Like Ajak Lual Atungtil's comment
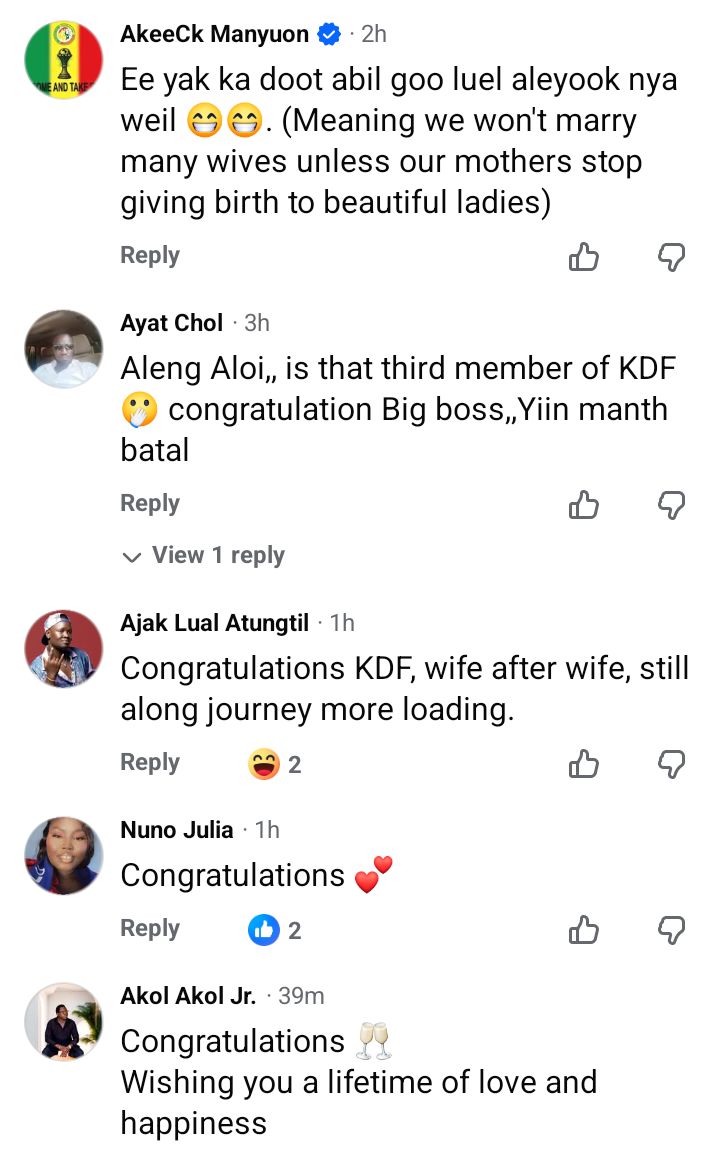This screenshot has width=720, height=1152. 584,765
